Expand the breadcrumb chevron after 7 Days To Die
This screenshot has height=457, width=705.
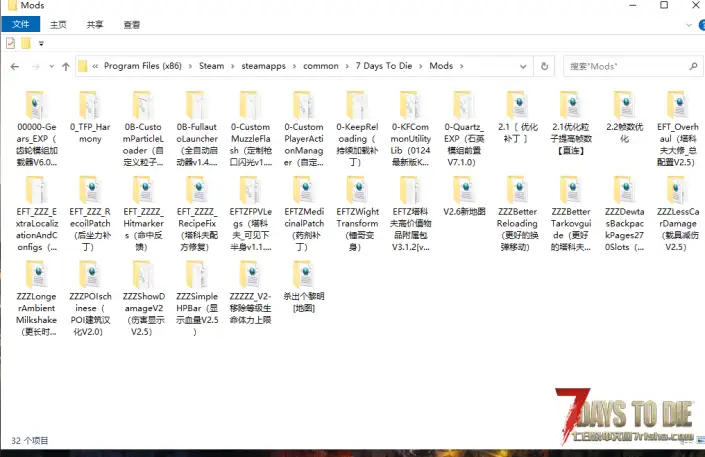(420, 67)
